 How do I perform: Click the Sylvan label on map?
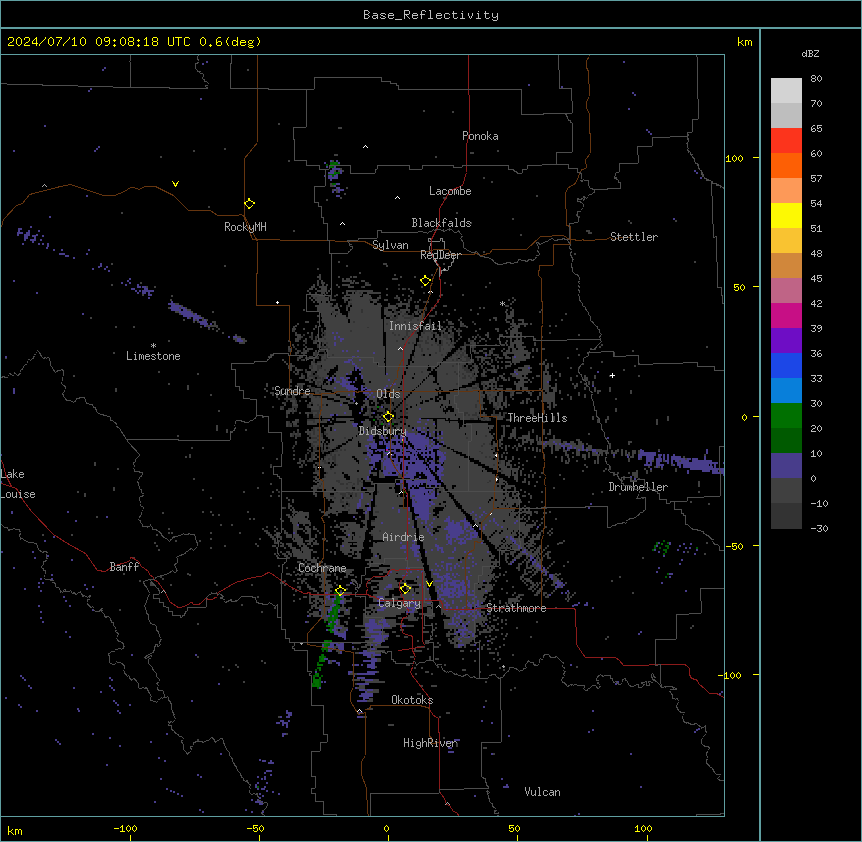tap(390, 245)
